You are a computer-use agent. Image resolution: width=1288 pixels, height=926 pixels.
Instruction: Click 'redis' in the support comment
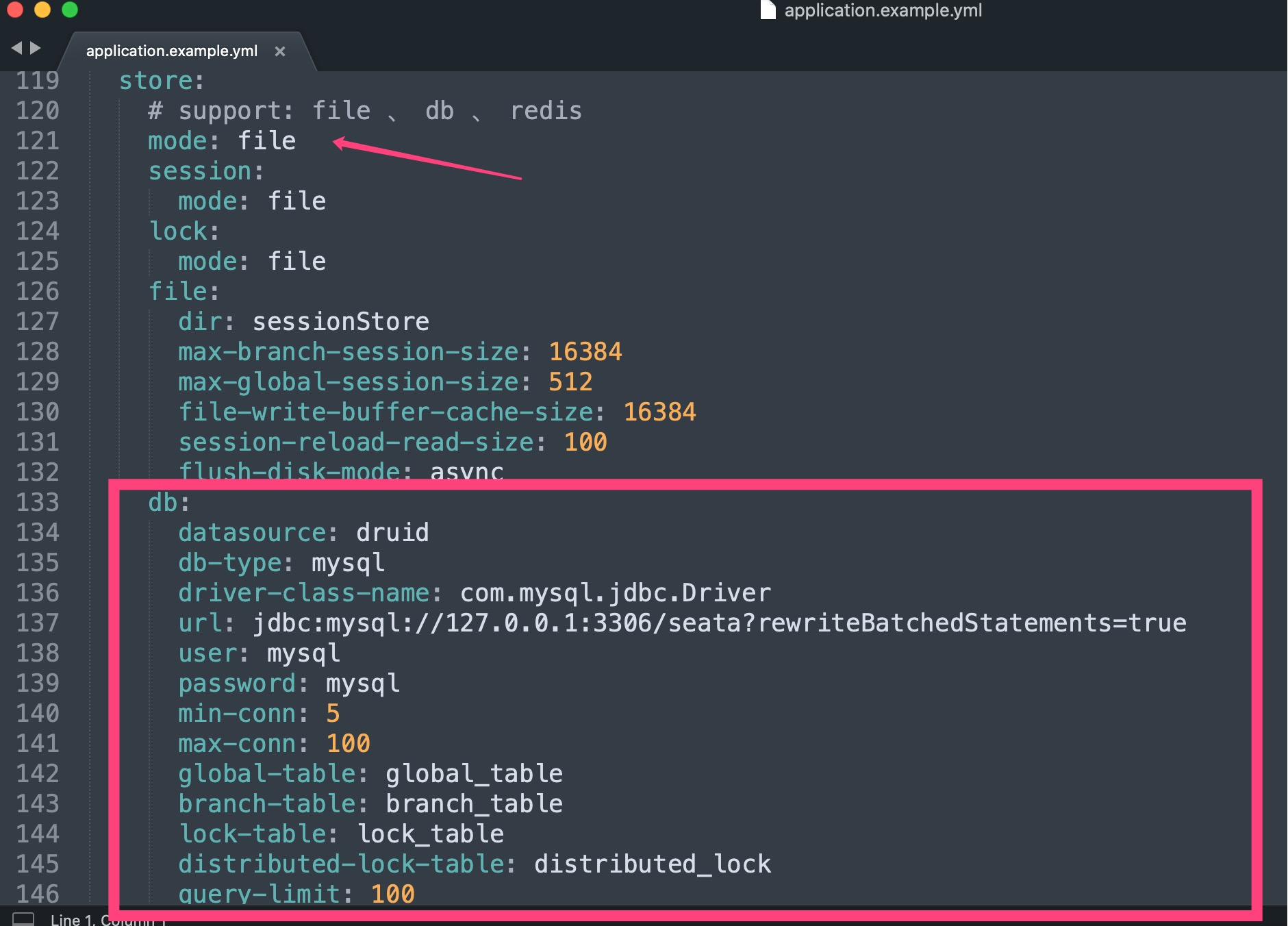(x=546, y=111)
